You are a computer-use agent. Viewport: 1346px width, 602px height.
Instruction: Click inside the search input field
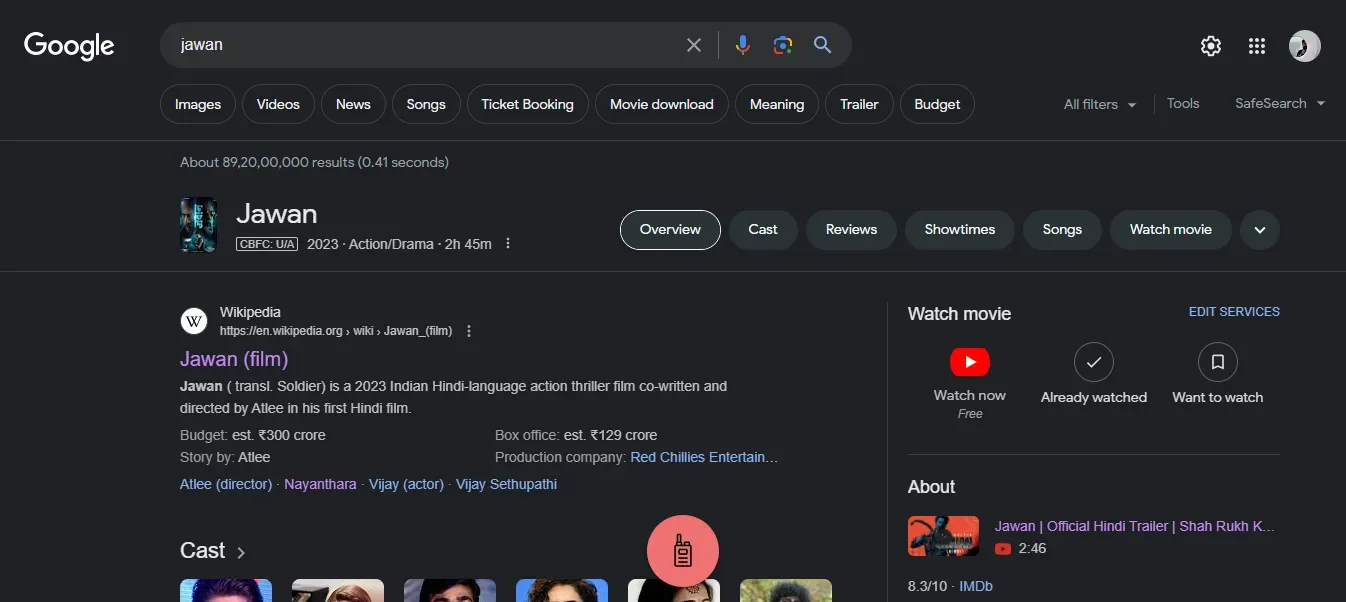point(425,45)
